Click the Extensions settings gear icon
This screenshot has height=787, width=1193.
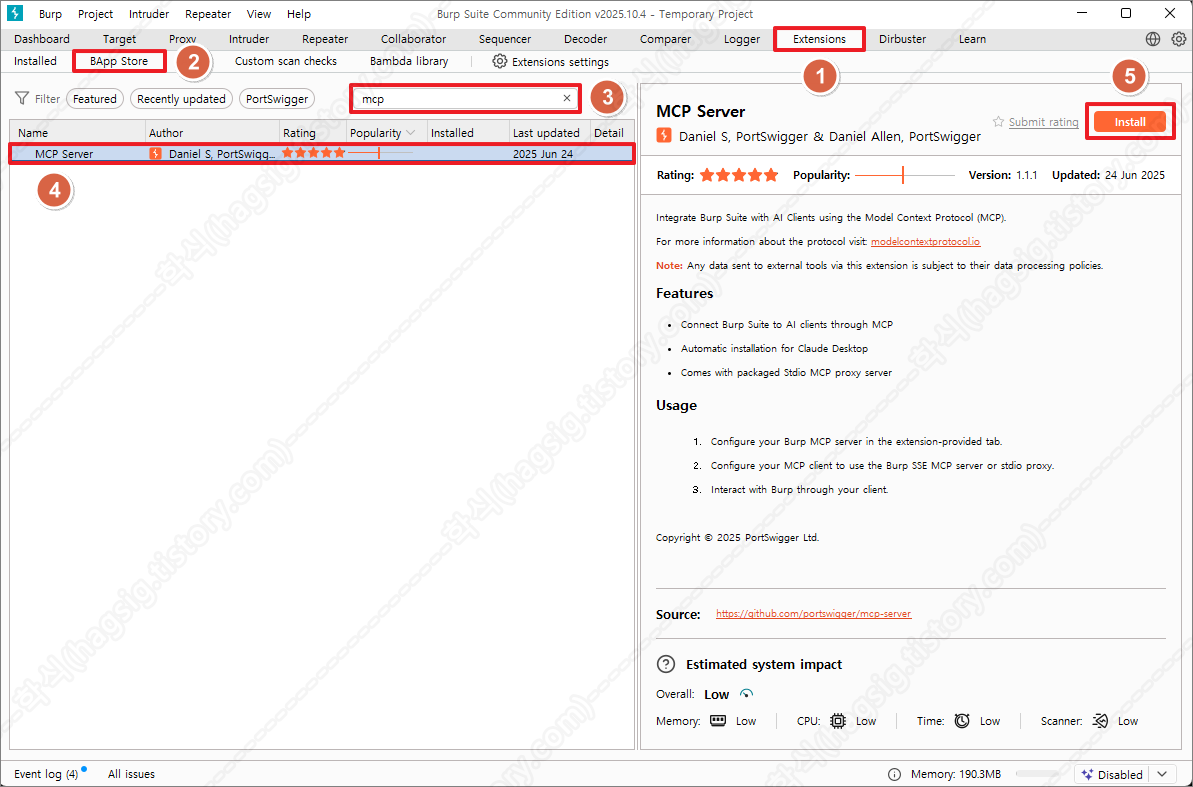pyautogui.click(x=499, y=61)
